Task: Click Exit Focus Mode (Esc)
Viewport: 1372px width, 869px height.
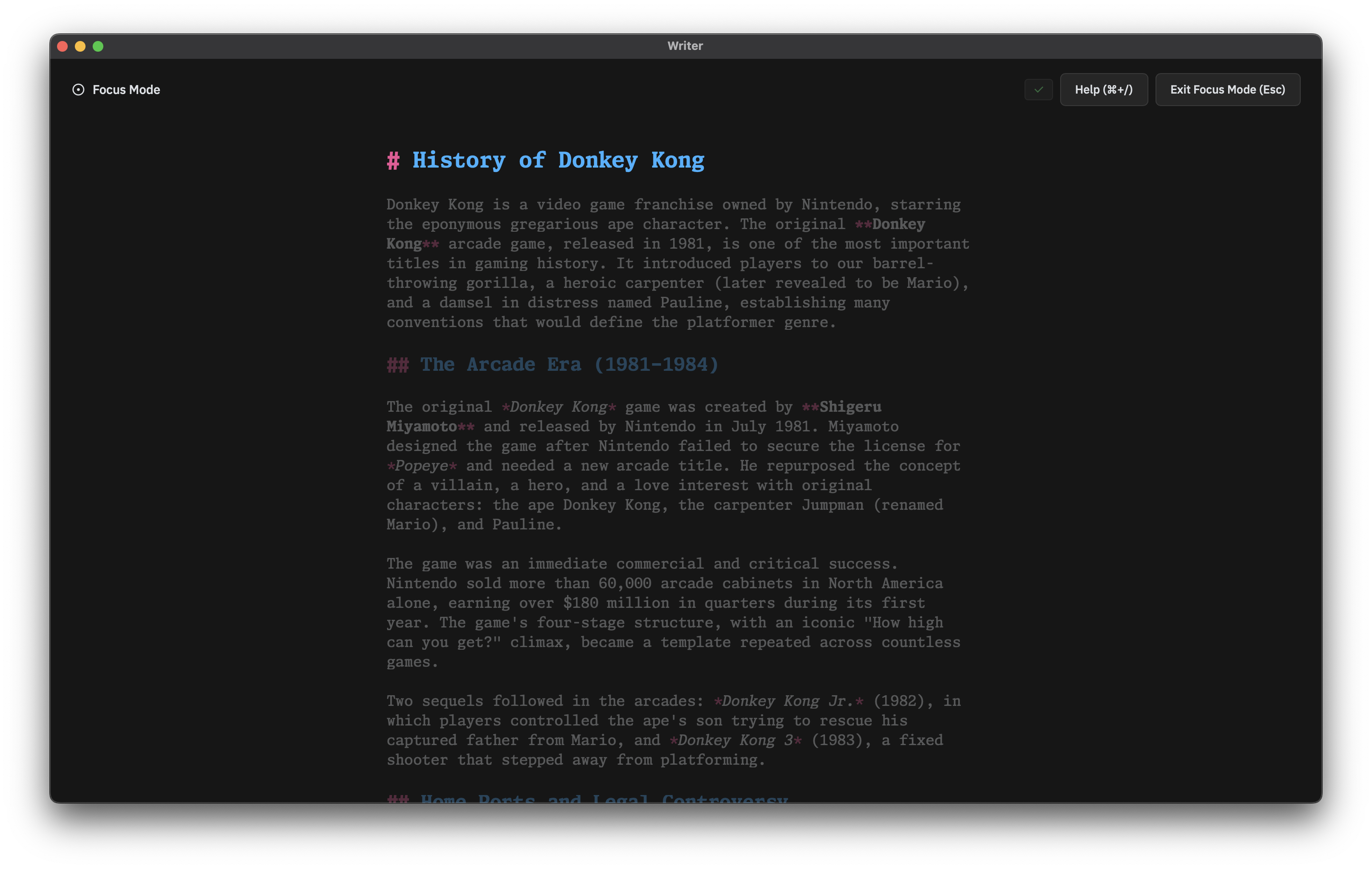Action: (1227, 90)
